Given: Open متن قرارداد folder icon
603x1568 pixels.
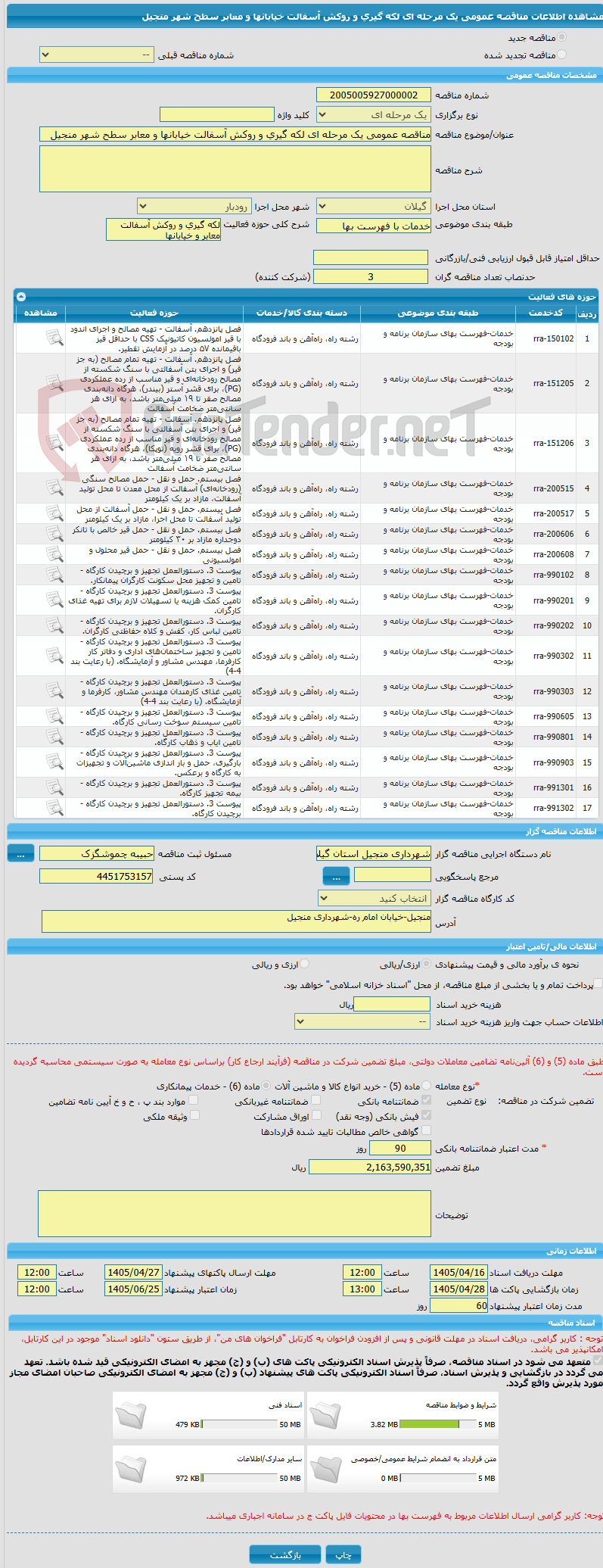Looking at the screenshot, I should point(325,1467).
